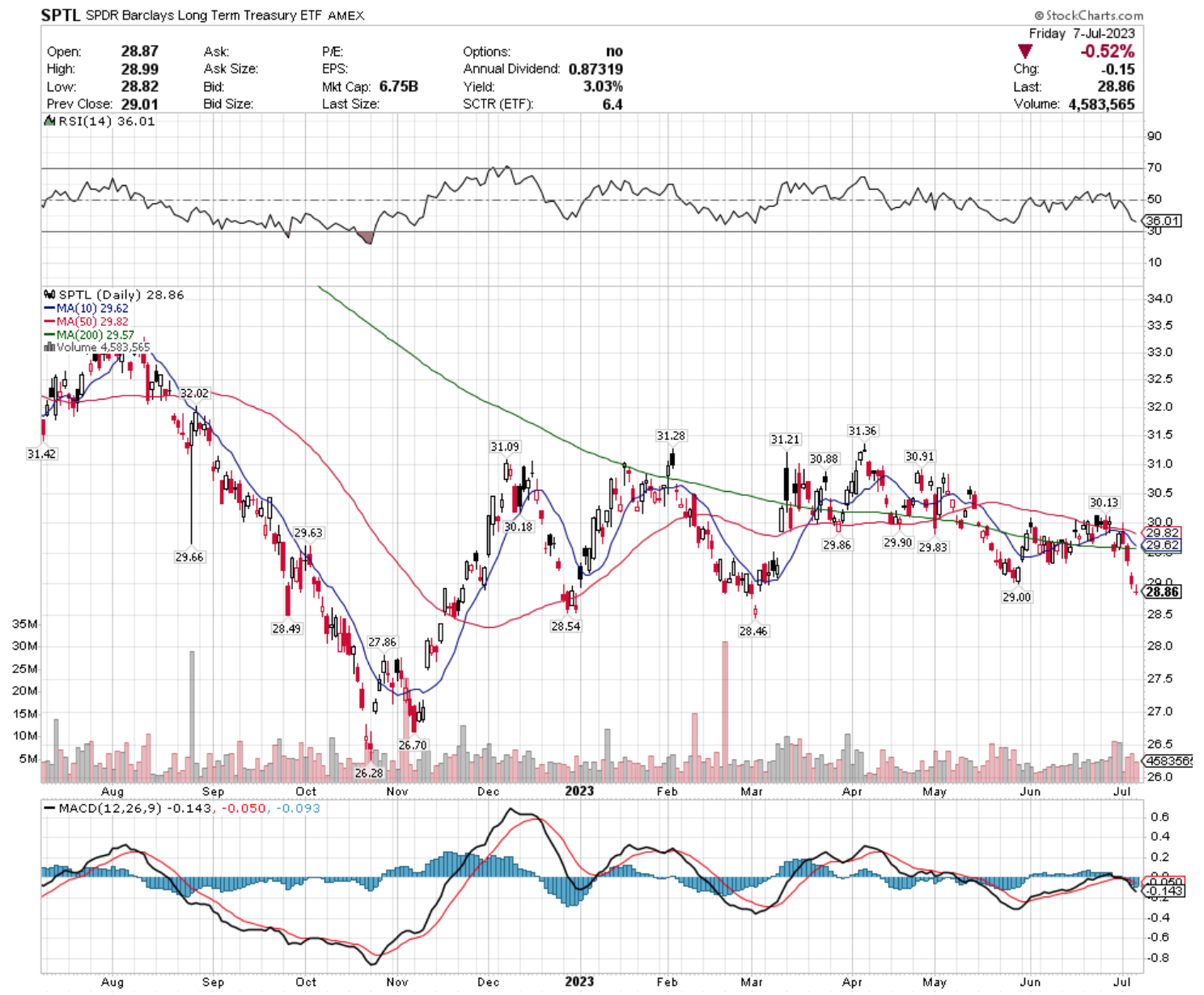
Task: Click the Prev Close 29.01 value
Action: (140, 104)
